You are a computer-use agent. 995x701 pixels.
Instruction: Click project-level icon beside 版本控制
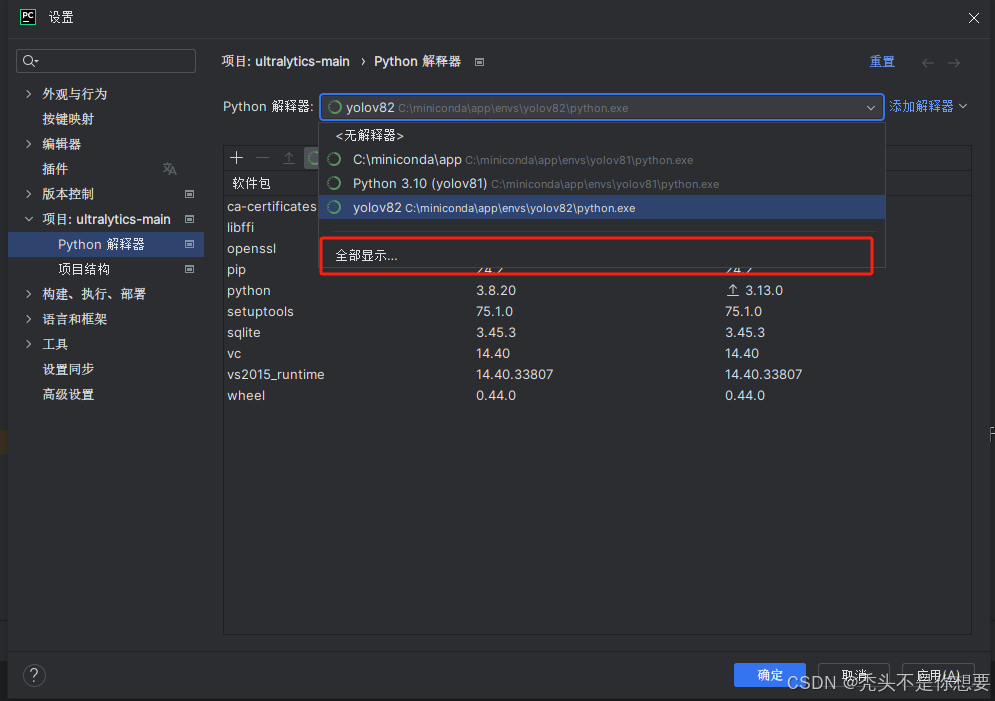pos(189,194)
